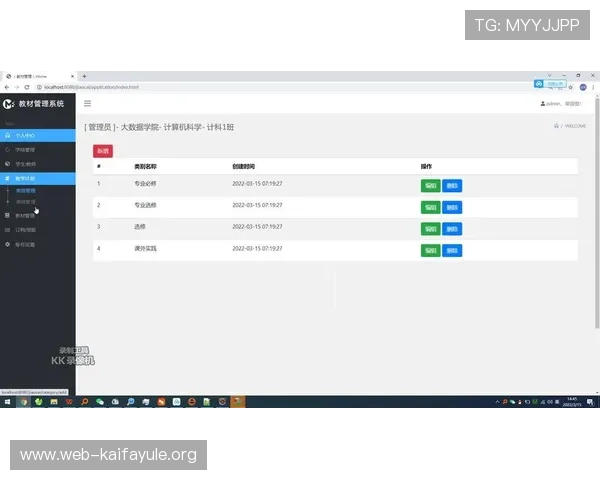Open 学院管理 in the sidebar
This screenshot has width=600, height=480.
click(x=38, y=150)
